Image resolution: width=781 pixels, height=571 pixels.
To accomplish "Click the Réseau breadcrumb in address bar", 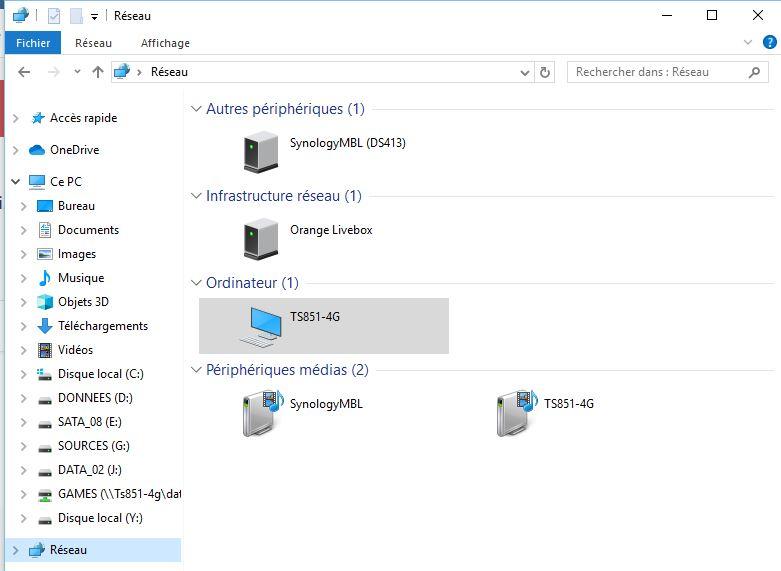I will click(x=169, y=72).
